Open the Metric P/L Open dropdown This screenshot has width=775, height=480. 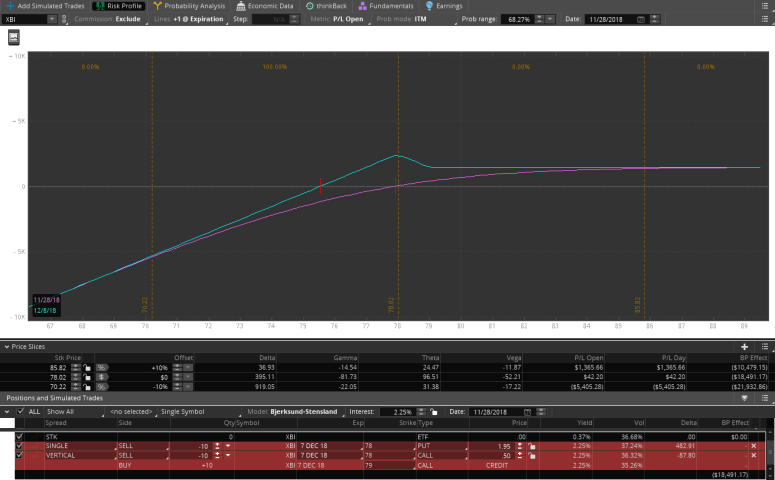coord(338,19)
